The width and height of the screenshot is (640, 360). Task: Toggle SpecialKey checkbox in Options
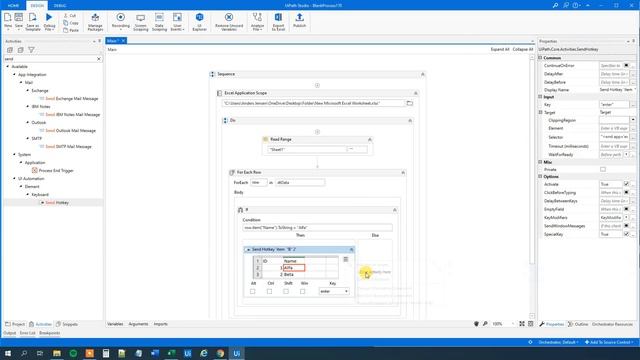click(627, 234)
